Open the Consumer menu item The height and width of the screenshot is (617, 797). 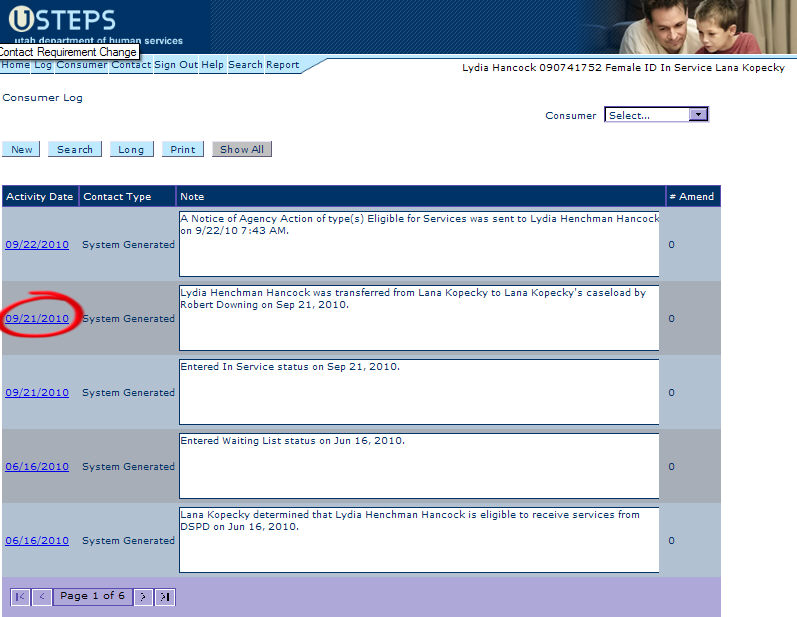click(82, 65)
